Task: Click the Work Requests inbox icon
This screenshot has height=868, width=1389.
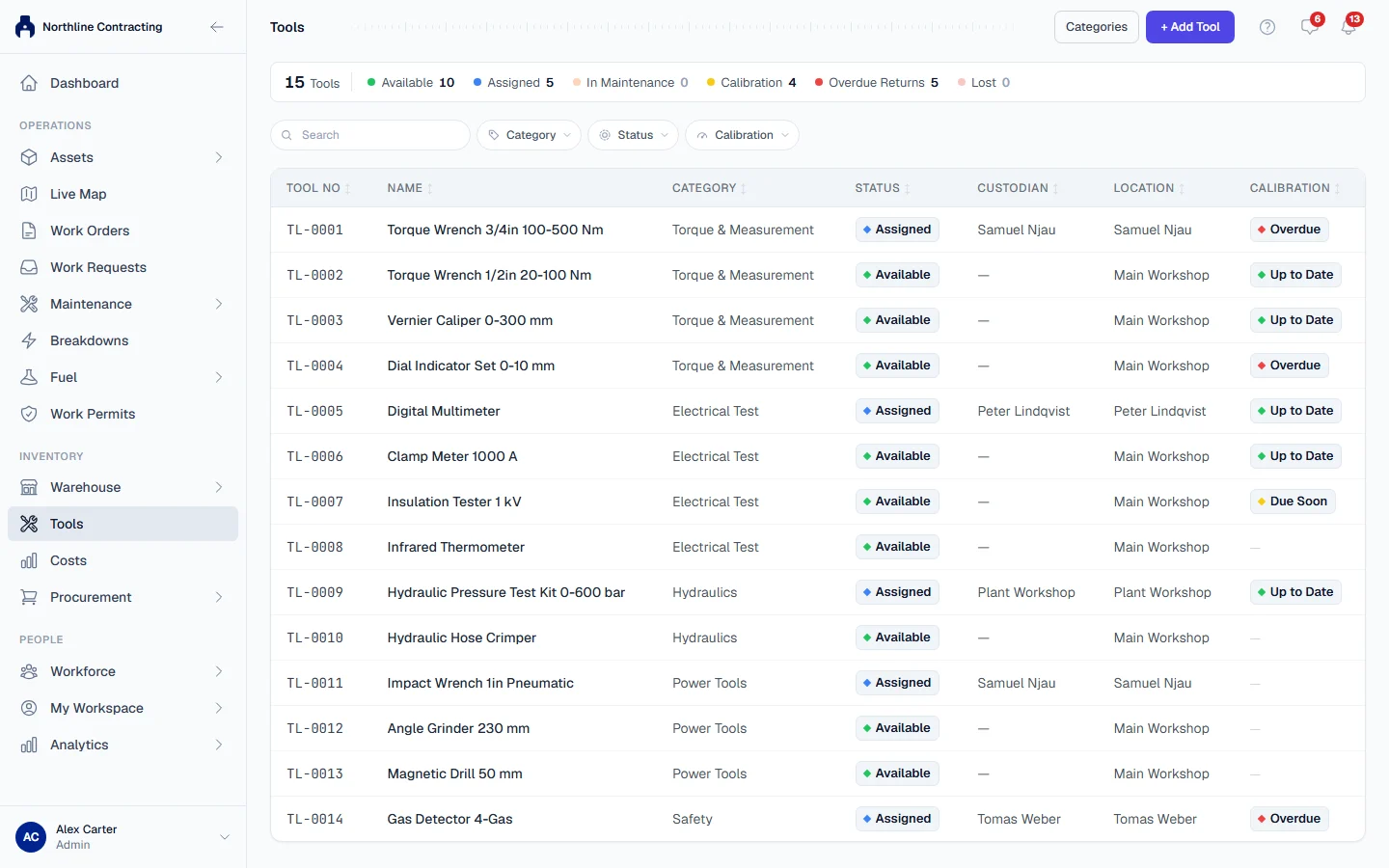Action: click(29, 267)
